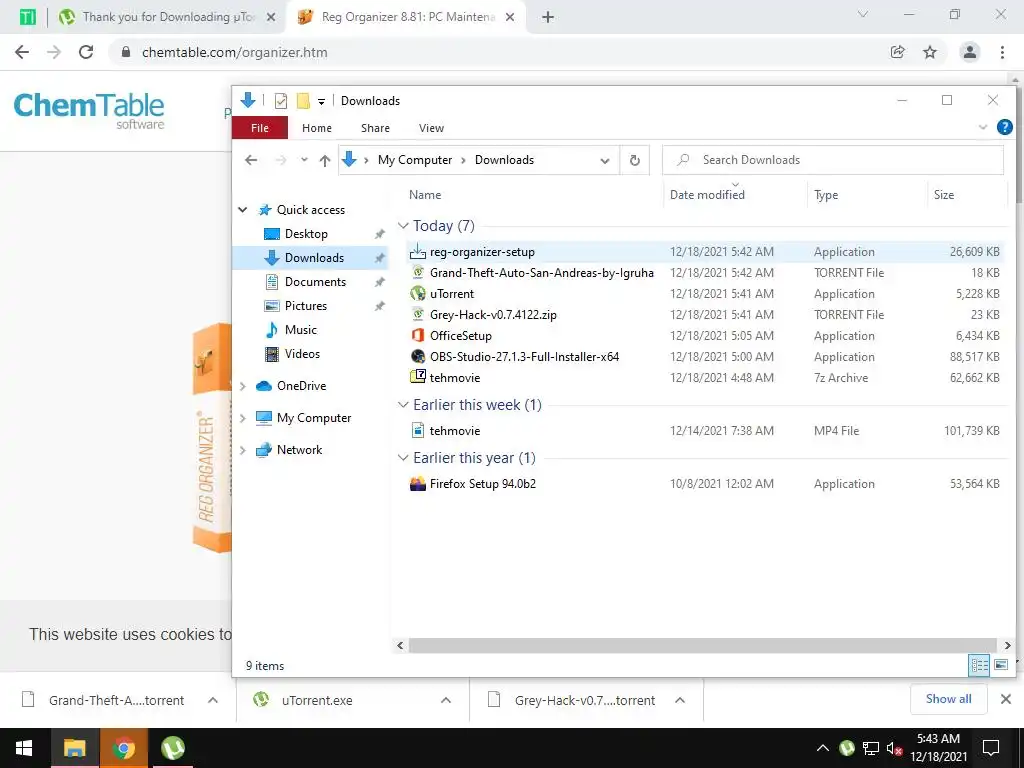Click the ChemTable software logo

coord(89,110)
